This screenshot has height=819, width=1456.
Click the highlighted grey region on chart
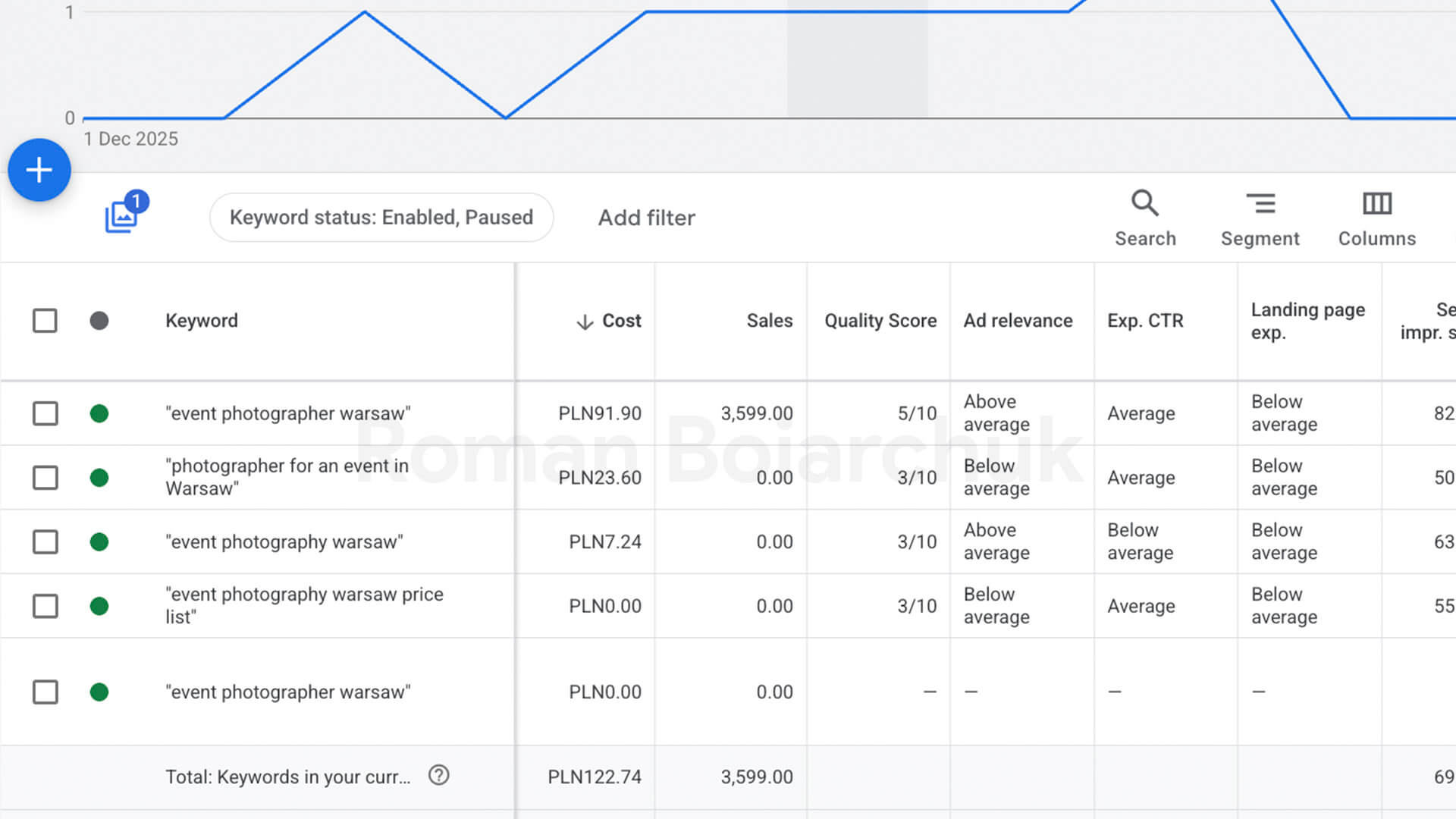(x=857, y=64)
